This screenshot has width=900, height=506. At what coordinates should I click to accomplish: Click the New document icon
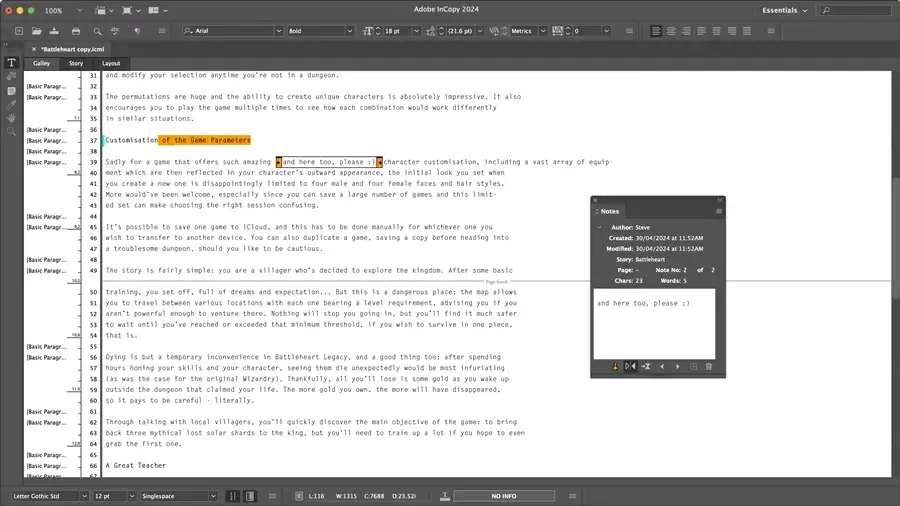click(x=19, y=31)
